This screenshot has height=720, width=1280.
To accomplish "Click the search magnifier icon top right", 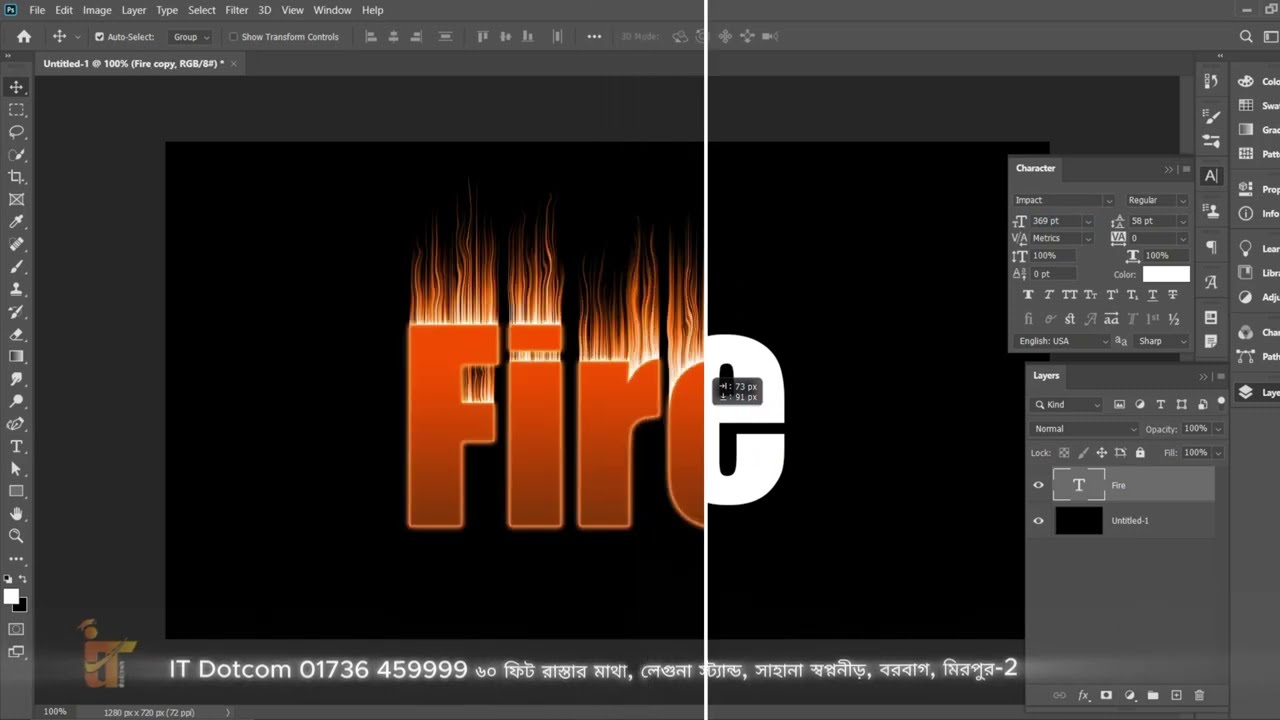I will point(1246,36).
